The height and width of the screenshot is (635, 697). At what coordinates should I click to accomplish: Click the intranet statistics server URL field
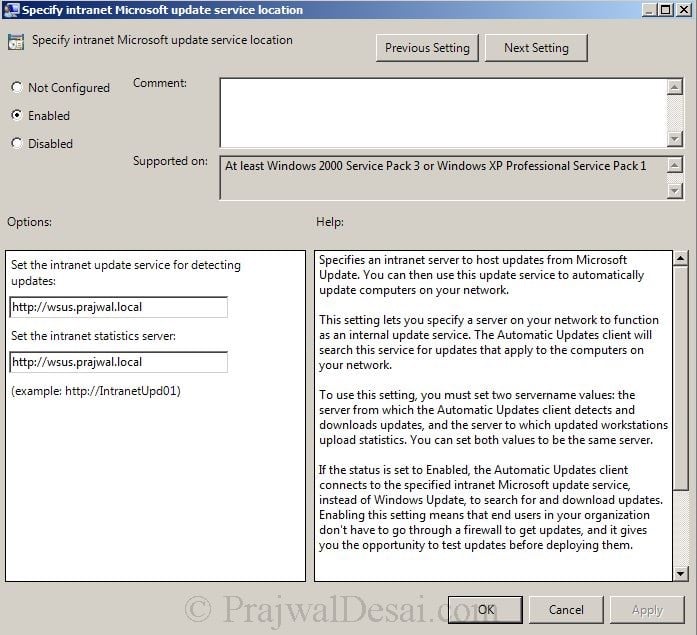[119, 362]
